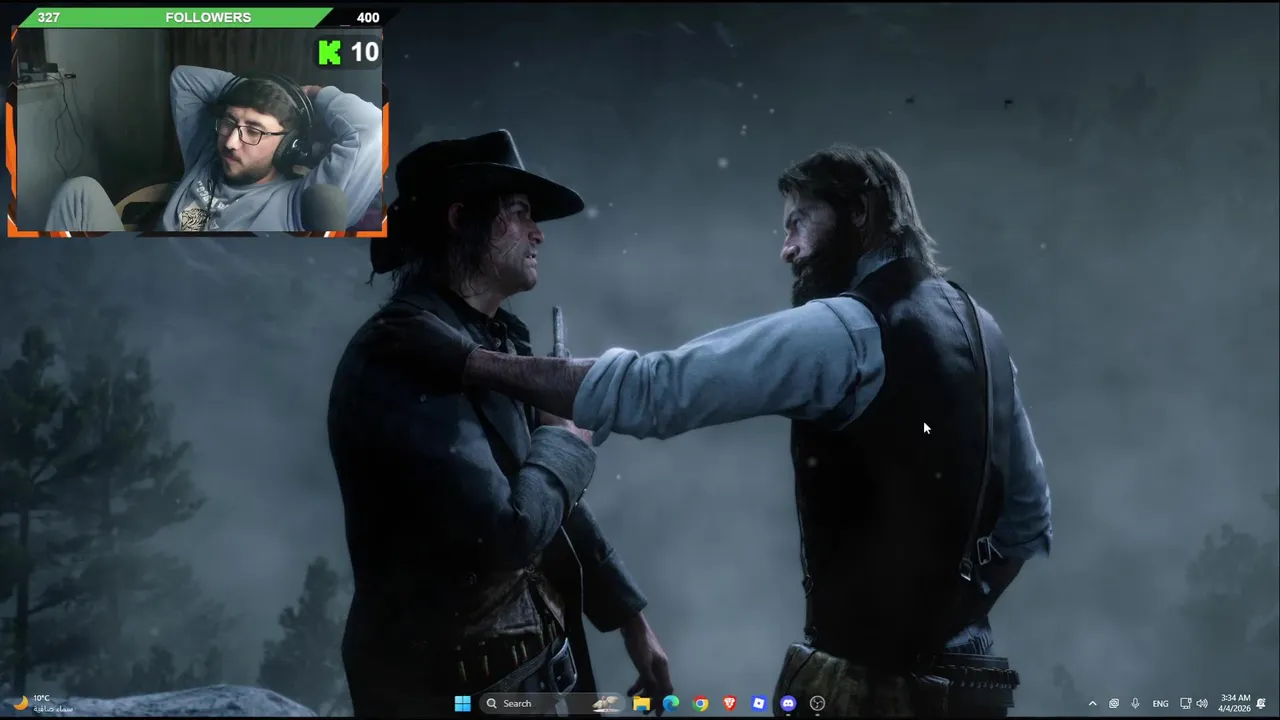1280x720 pixels.
Task: Click the tray icon left of microphone
Action: (x=1114, y=703)
